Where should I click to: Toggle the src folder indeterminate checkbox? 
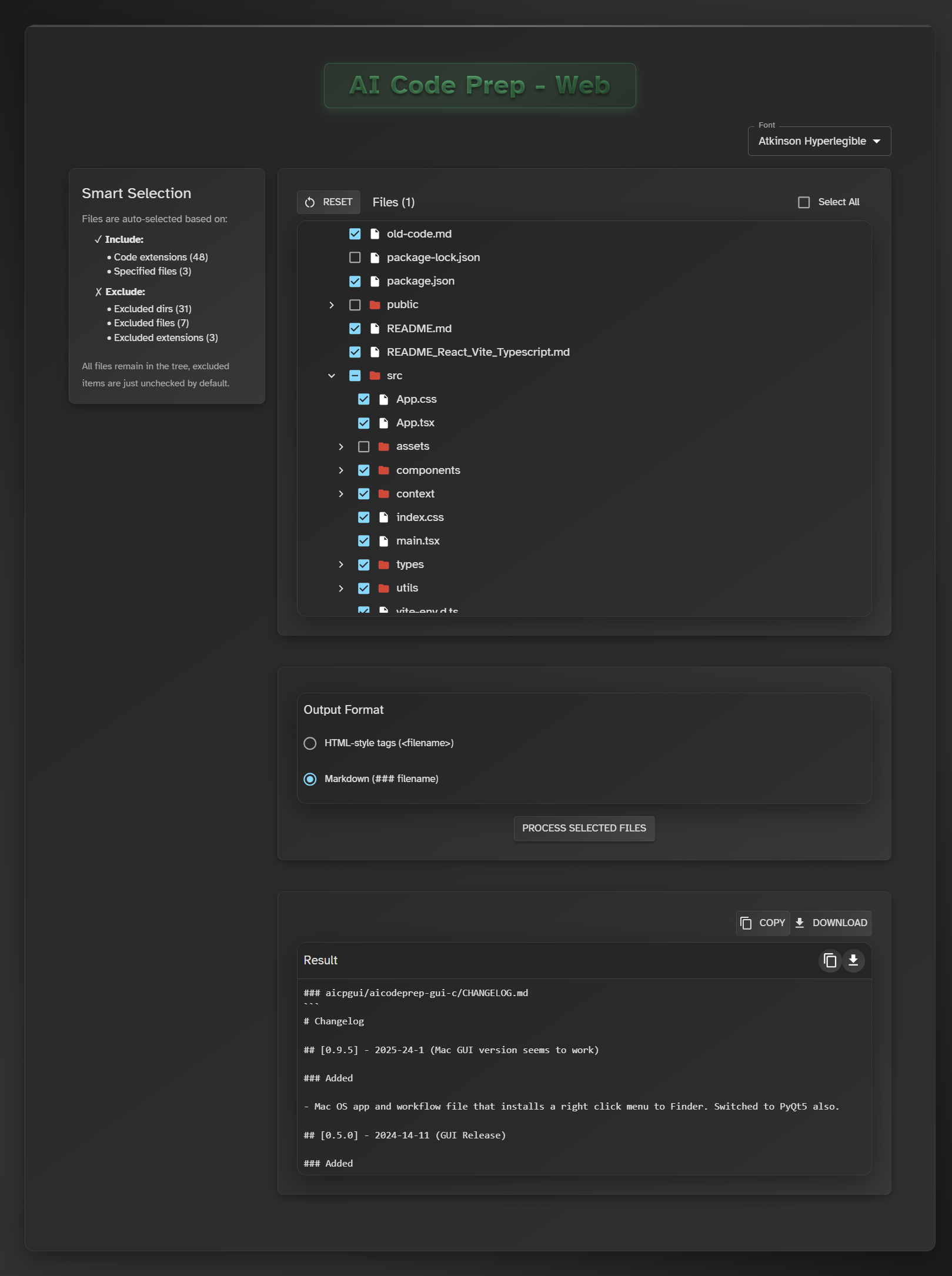pos(355,375)
